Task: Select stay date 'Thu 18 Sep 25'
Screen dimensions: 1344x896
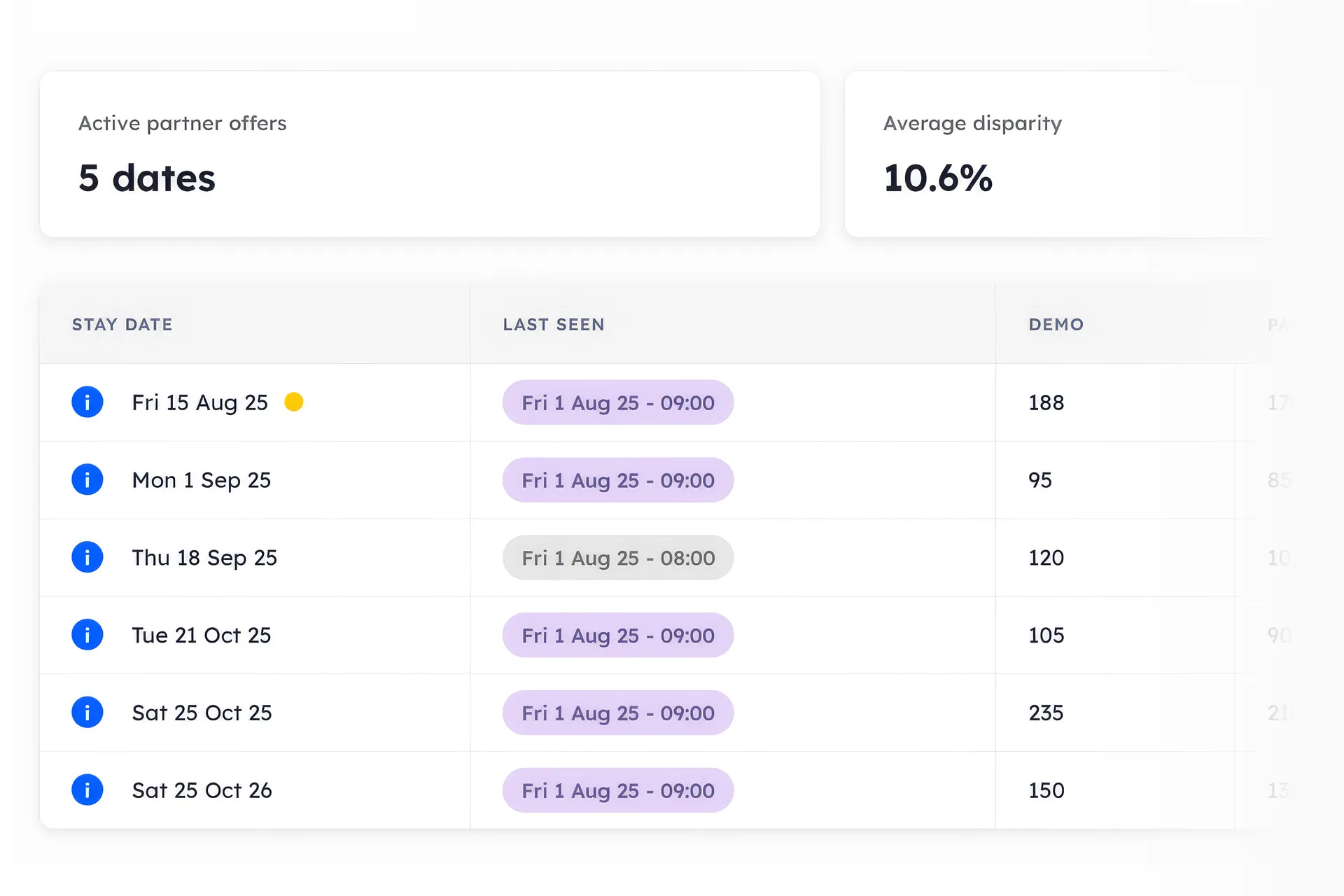Action: point(205,558)
